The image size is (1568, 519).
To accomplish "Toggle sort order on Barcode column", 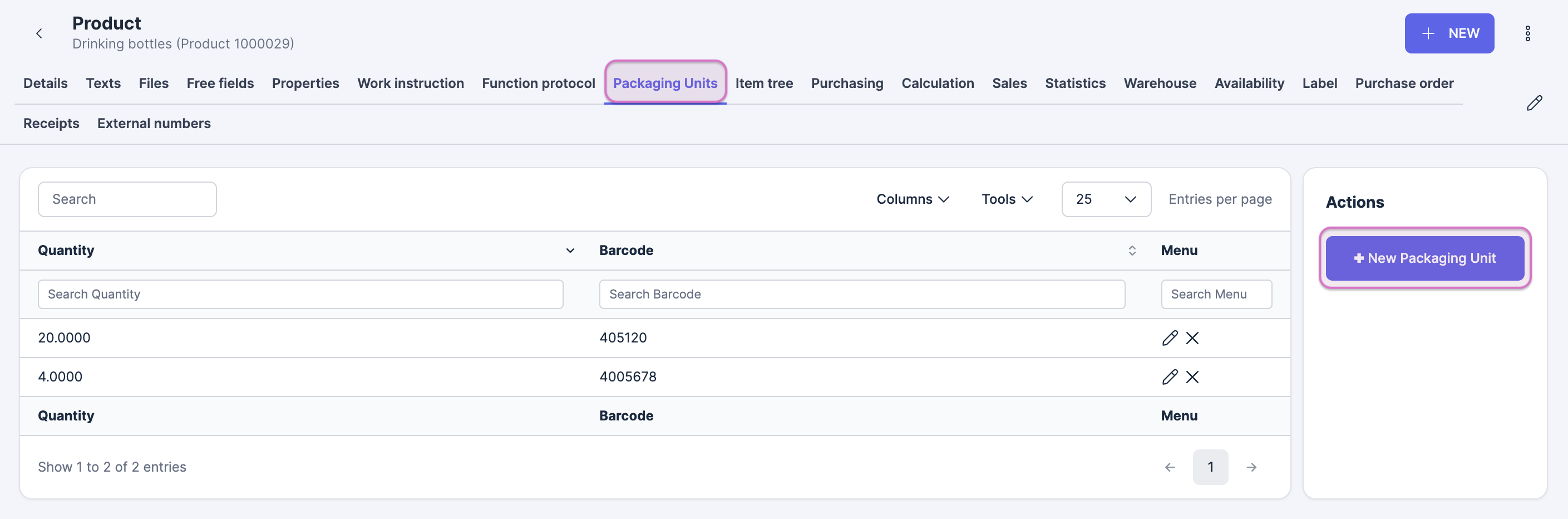I will click(1132, 251).
